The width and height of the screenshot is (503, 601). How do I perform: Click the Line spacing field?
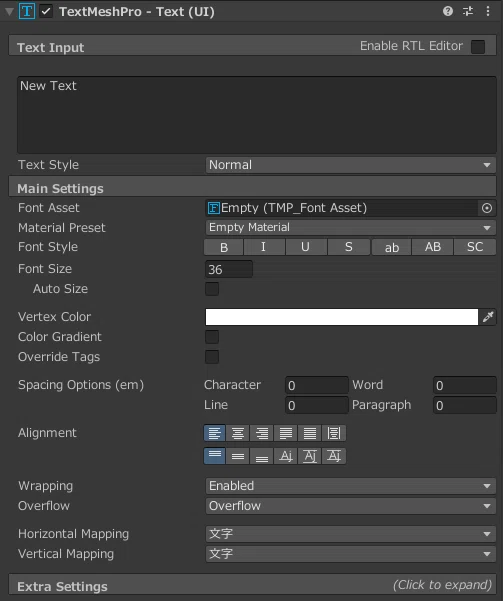(317, 405)
